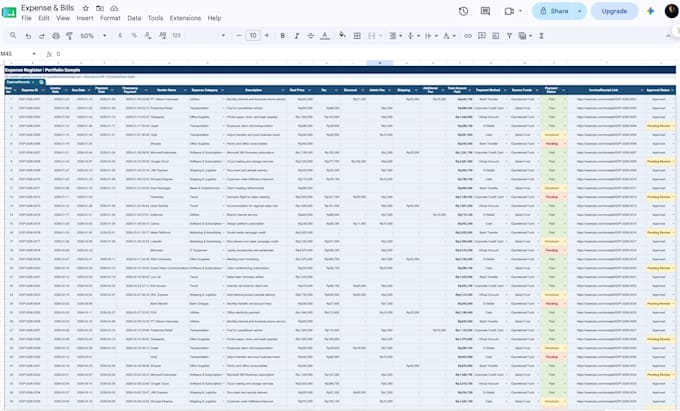This screenshot has width=680, height=411.
Task: Click the move to folder icon
Action: 100,8
